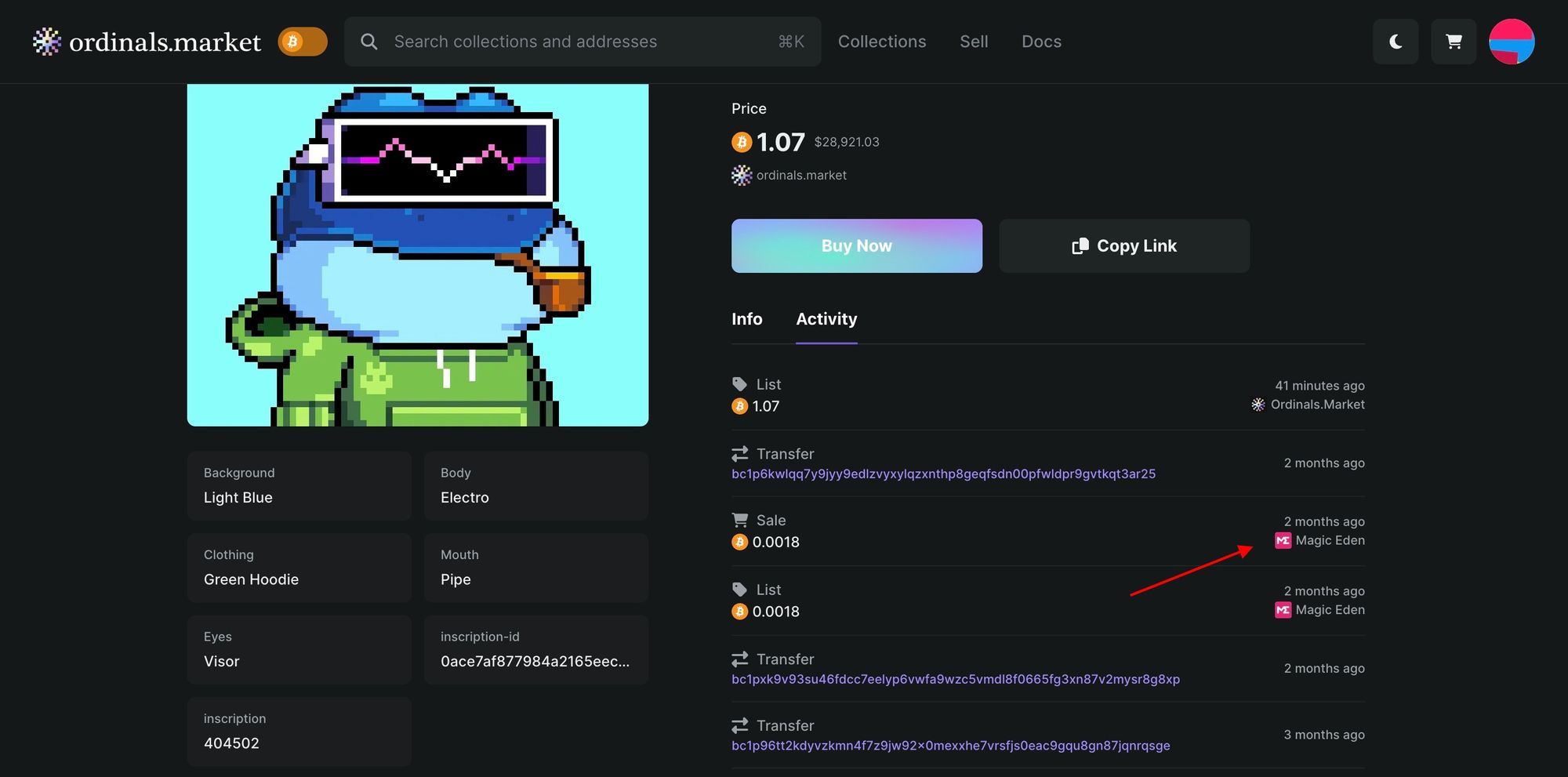Select the Activity tab
This screenshot has height=777, width=1568.
click(x=826, y=319)
